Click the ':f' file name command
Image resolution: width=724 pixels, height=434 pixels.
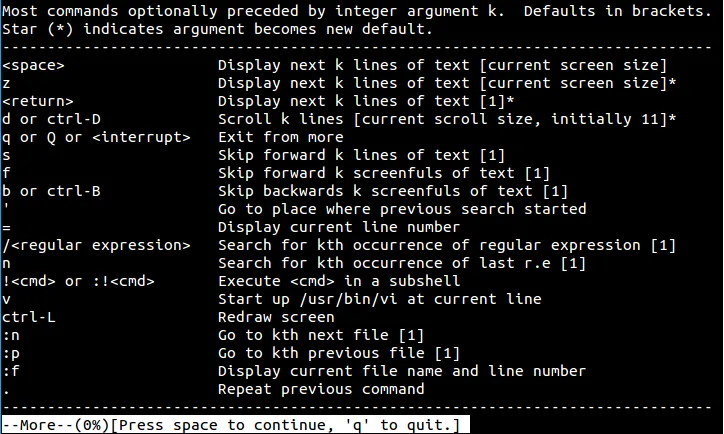[11, 371]
